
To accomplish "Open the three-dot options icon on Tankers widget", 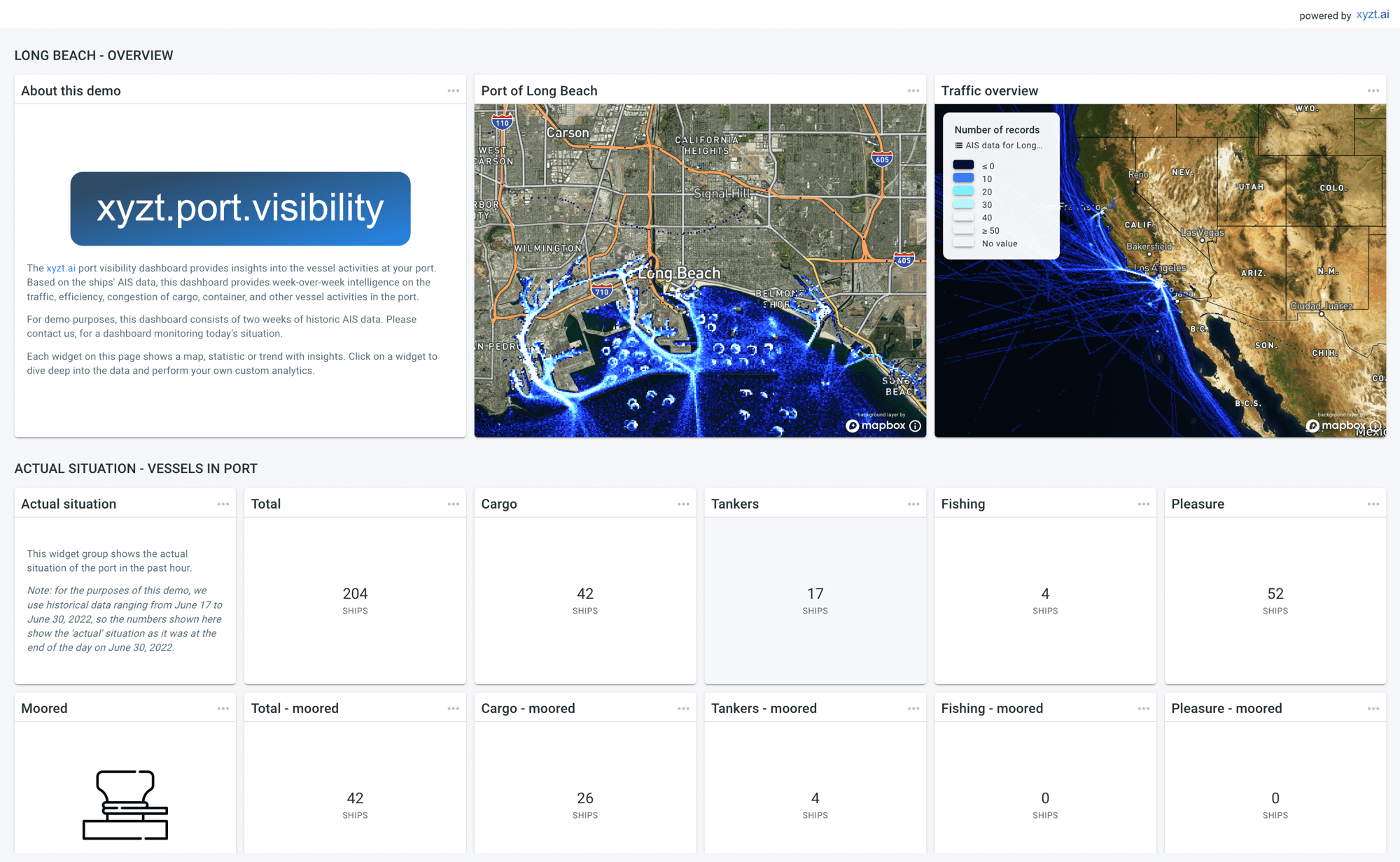I will tap(913, 503).
